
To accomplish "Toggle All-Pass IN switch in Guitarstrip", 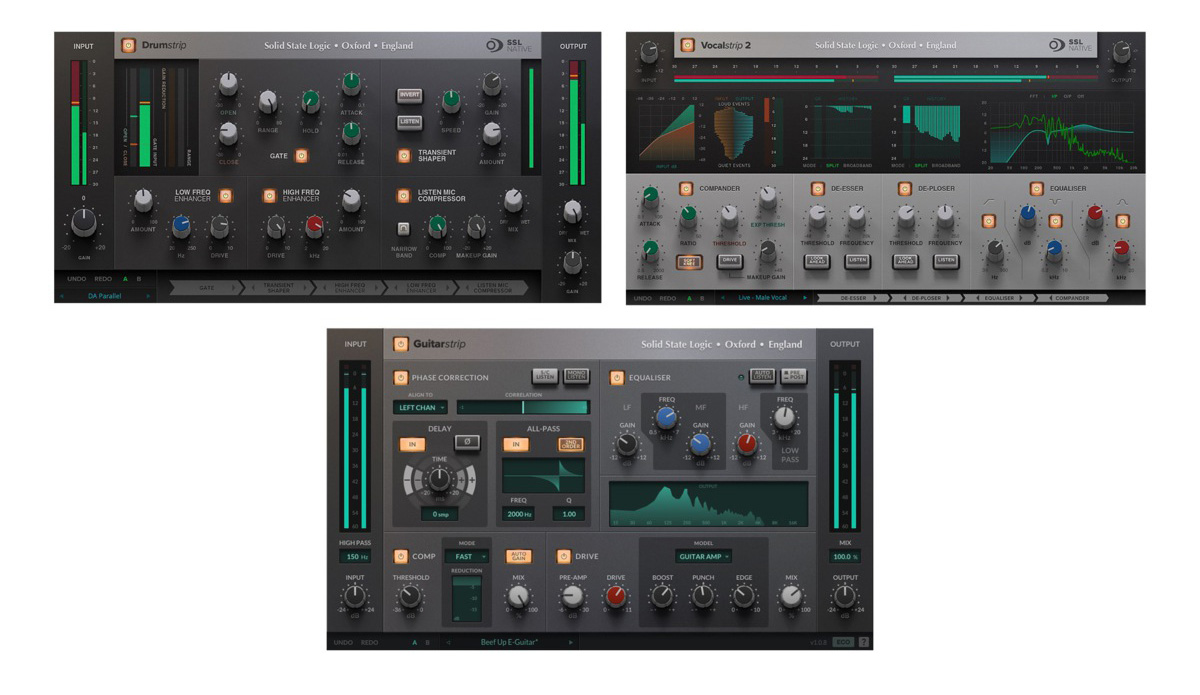I will point(515,444).
